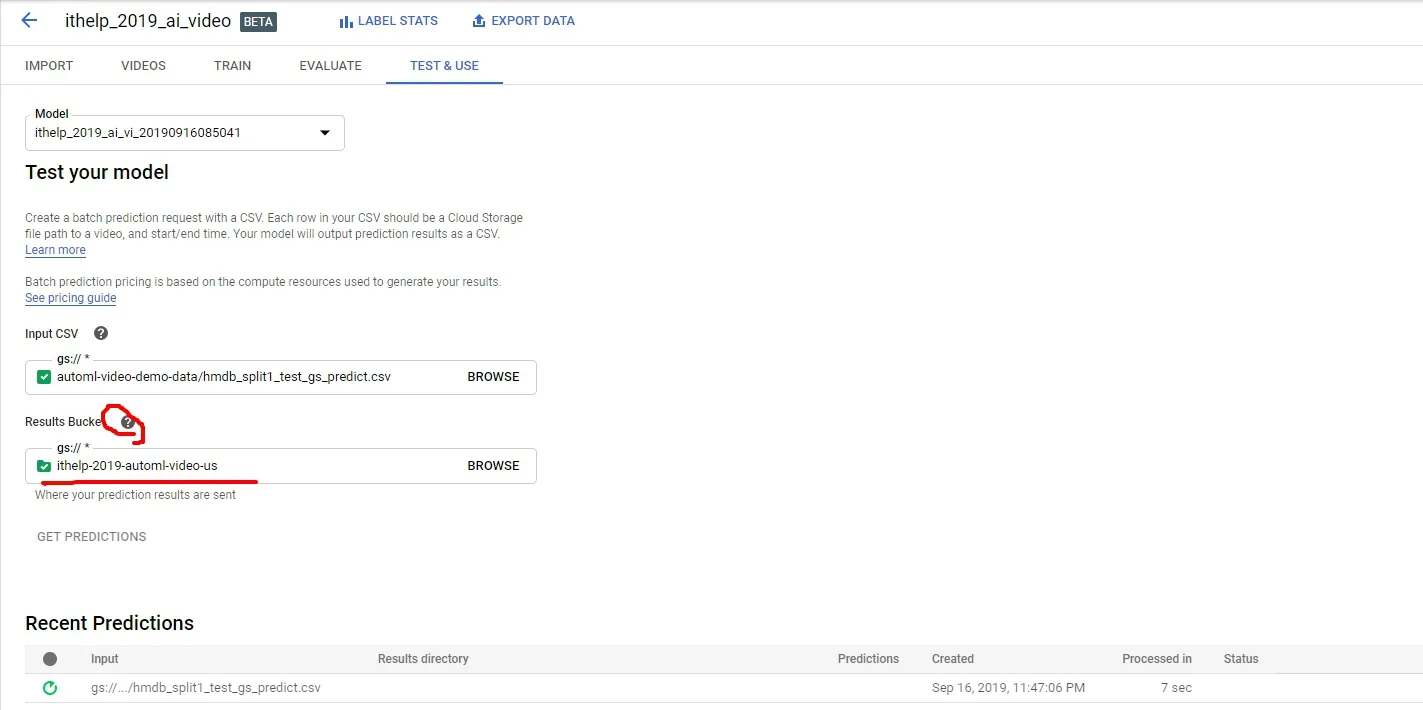Click the Input CSV help question icon

point(100,333)
